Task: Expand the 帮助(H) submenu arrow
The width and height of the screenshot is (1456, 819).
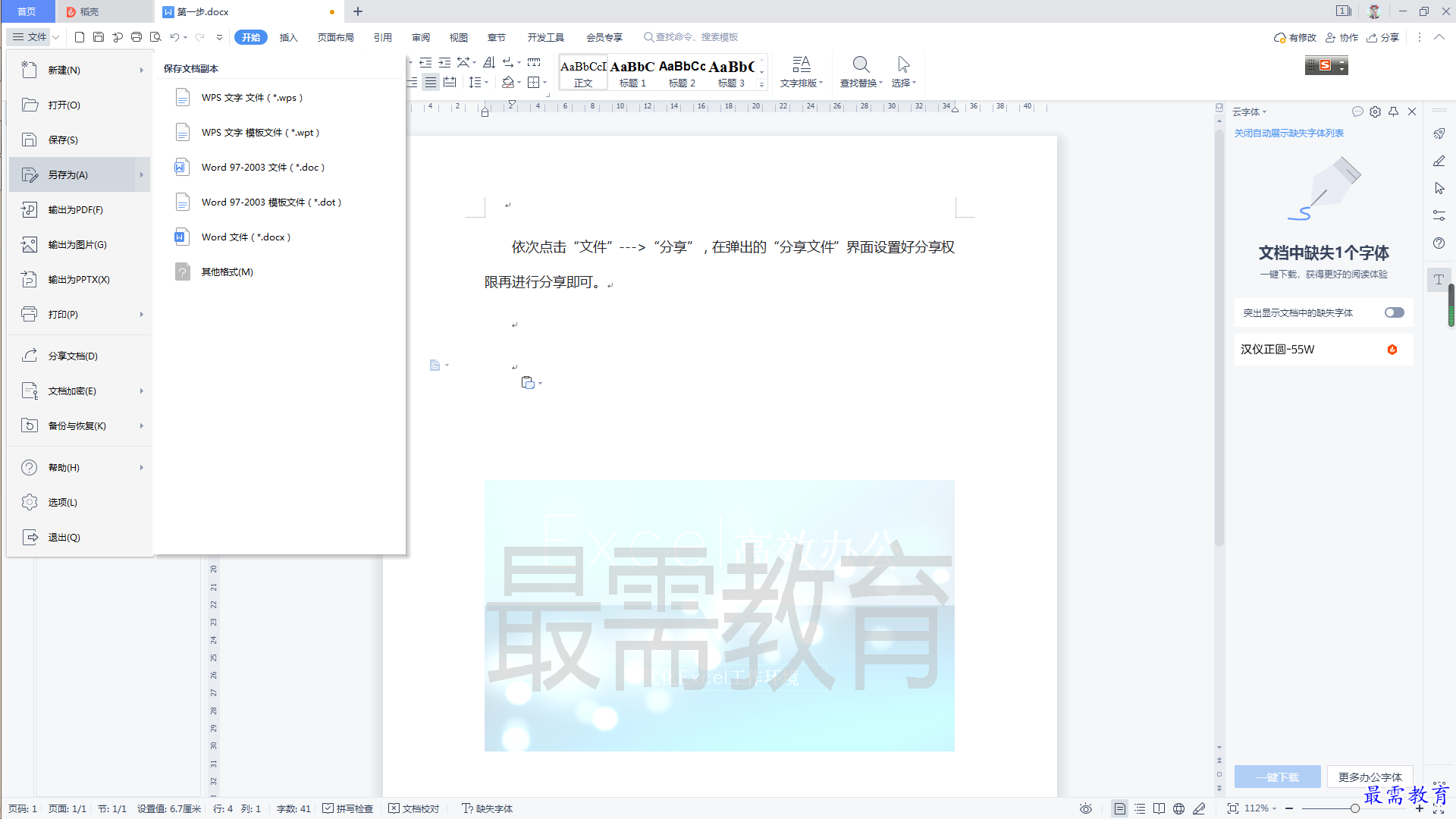Action: coord(141,468)
